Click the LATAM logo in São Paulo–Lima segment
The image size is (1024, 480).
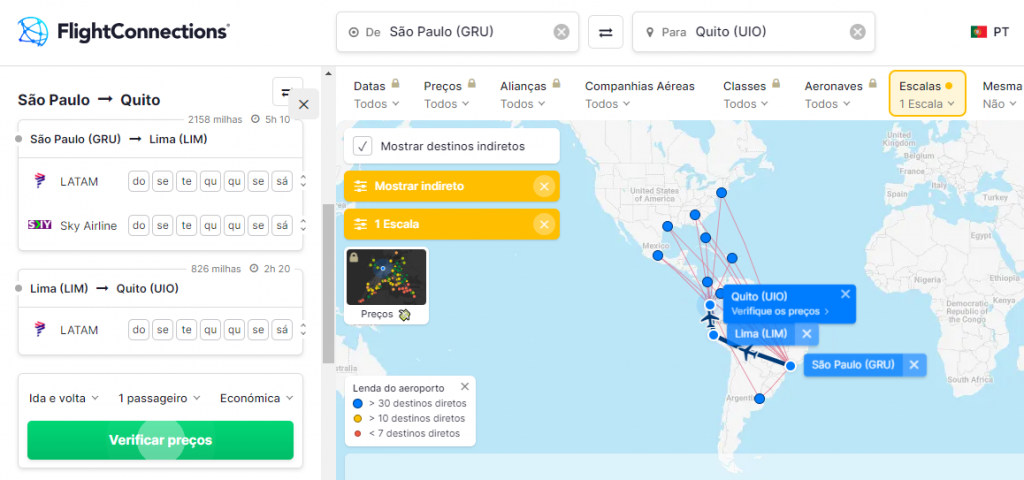tap(40, 182)
